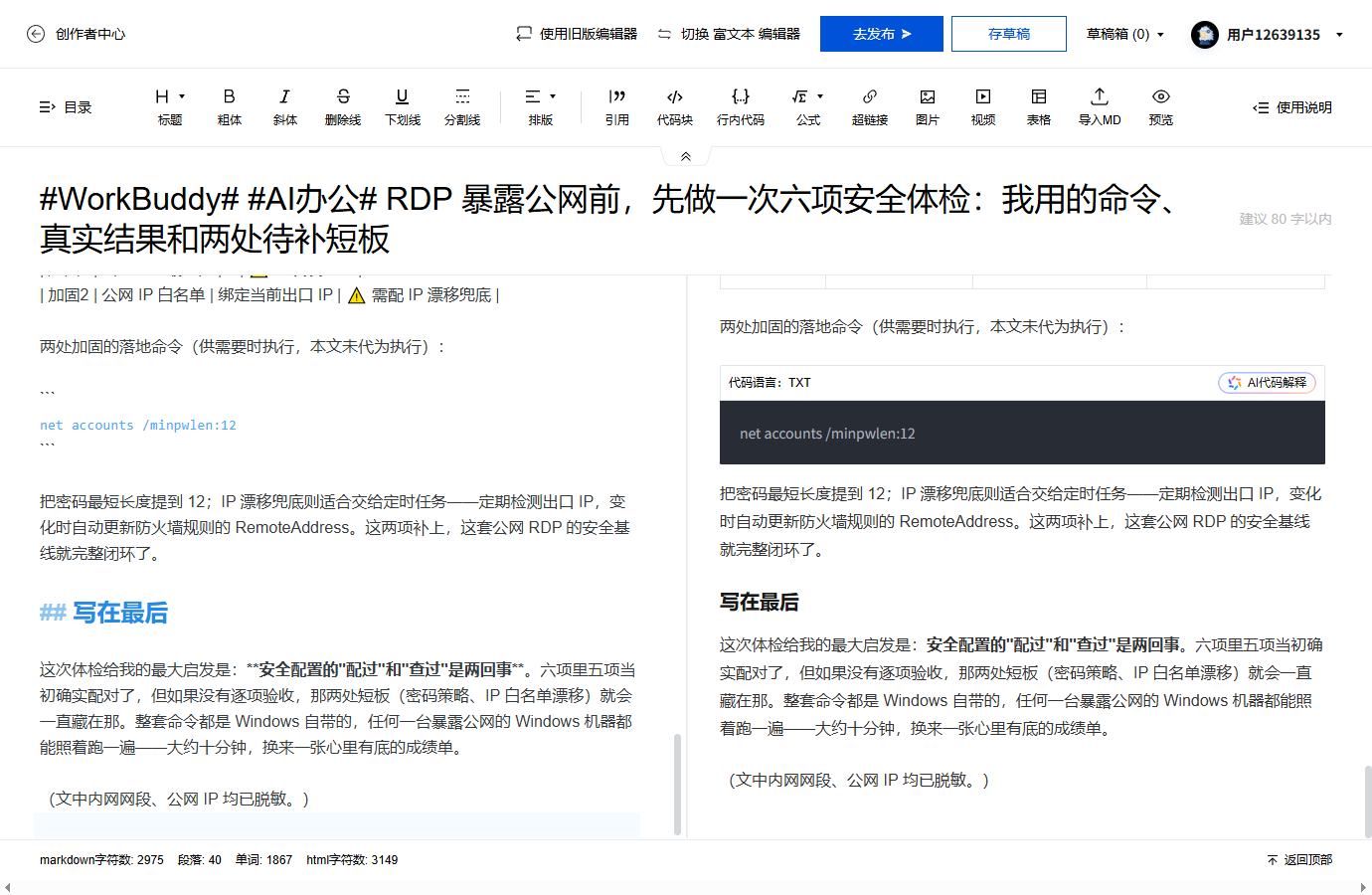Insert a blockquote (引用)
The image size is (1372, 895).
click(x=617, y=106)
